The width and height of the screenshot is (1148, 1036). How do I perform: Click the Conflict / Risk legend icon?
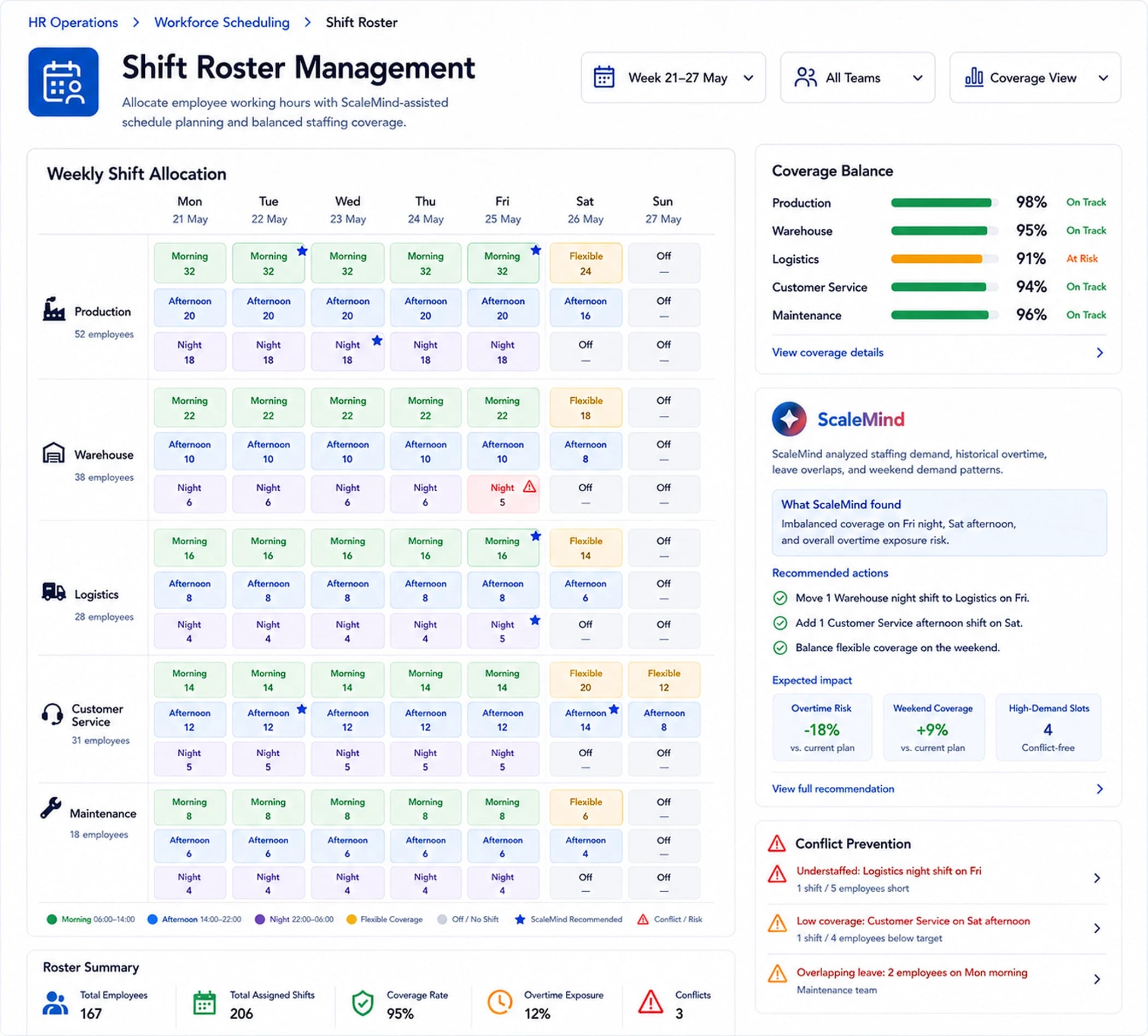pos(643,919)
